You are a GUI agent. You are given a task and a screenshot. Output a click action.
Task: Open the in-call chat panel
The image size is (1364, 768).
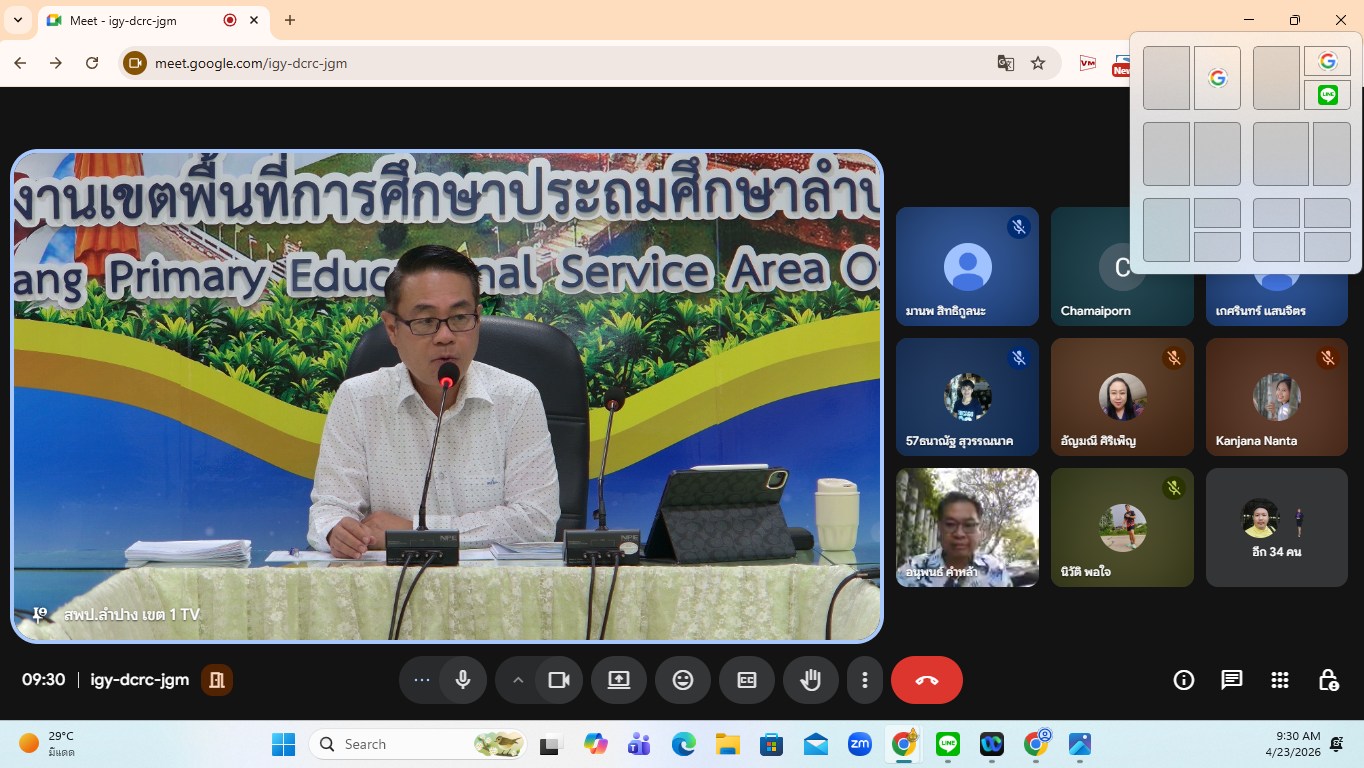(1231, 680)
